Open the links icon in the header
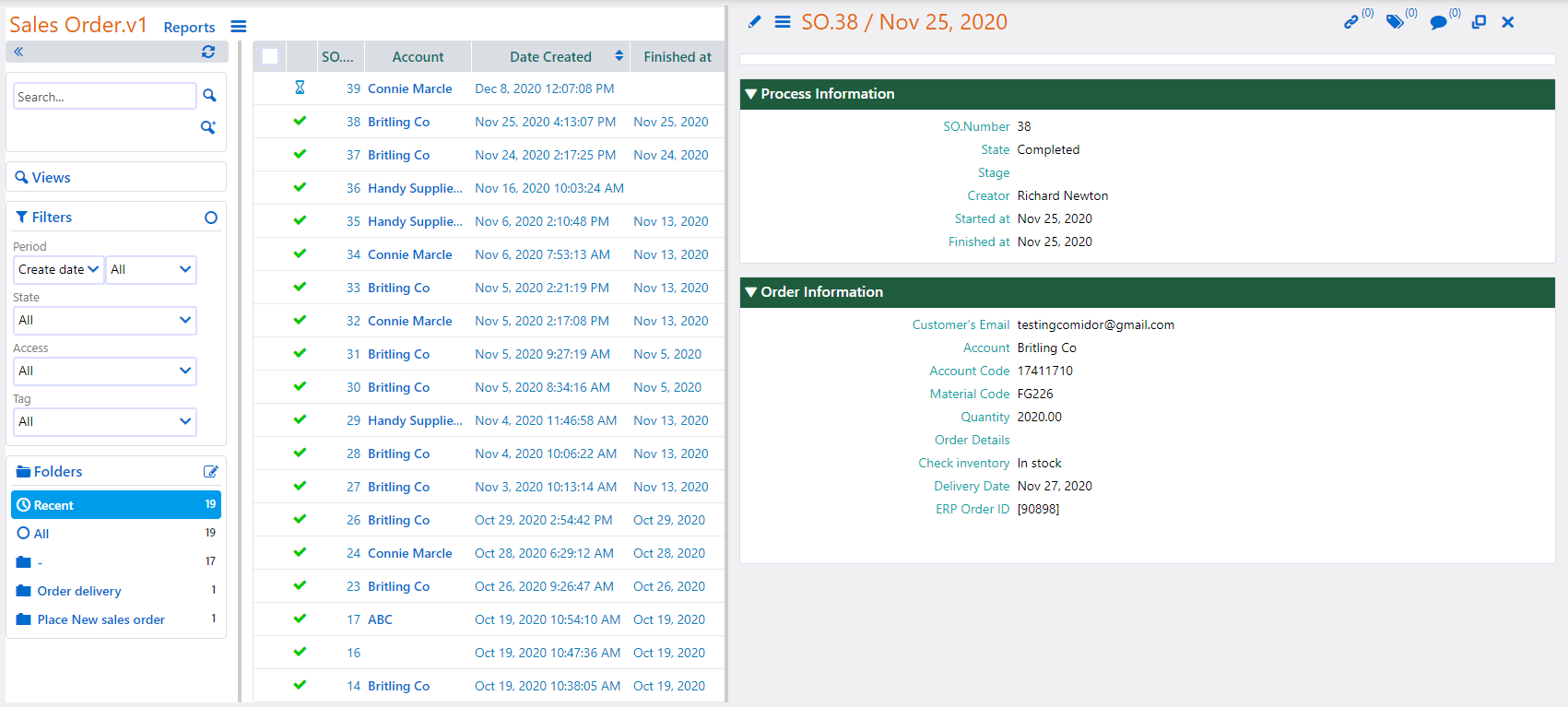1568x707 pixels. point(1351,22)
